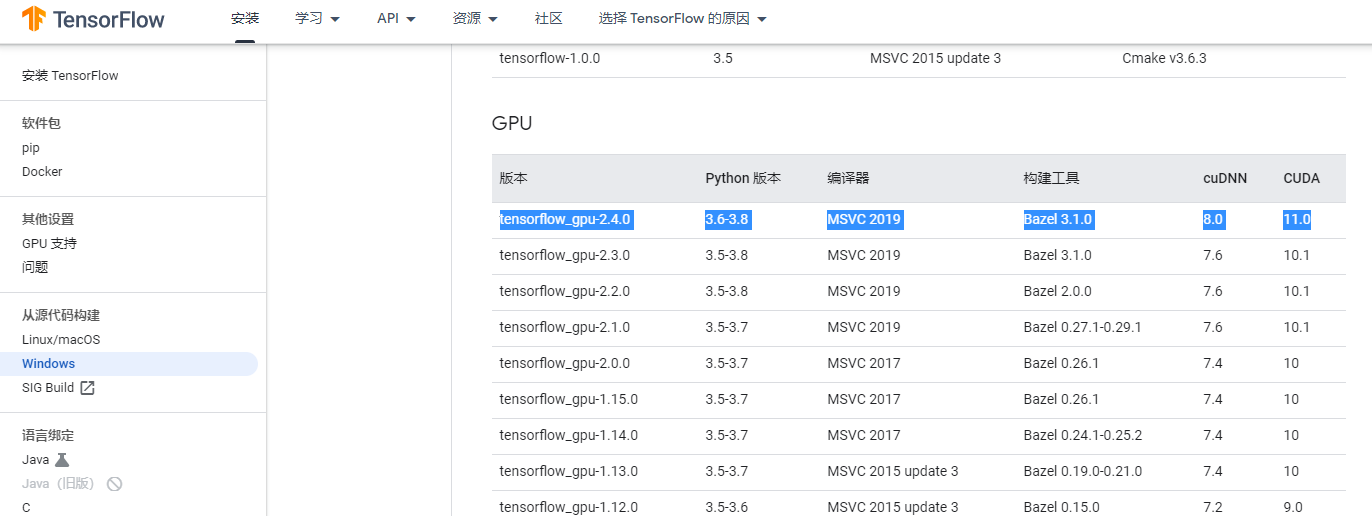Open GPU 支持 sidebar link
The height and width of the screenshot is (516, 1372).
[49, 244]
